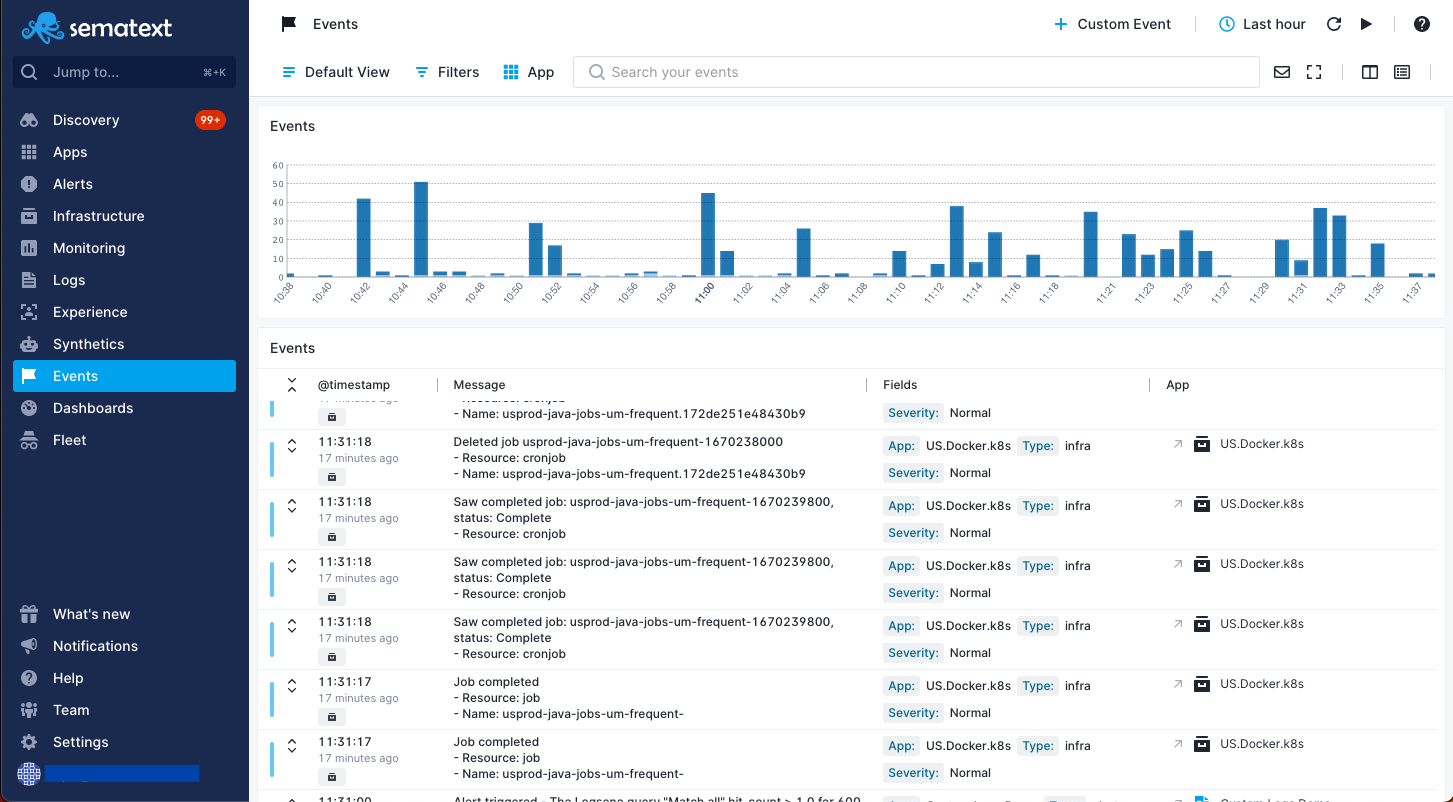Click the Message column header

pos(479,385)
